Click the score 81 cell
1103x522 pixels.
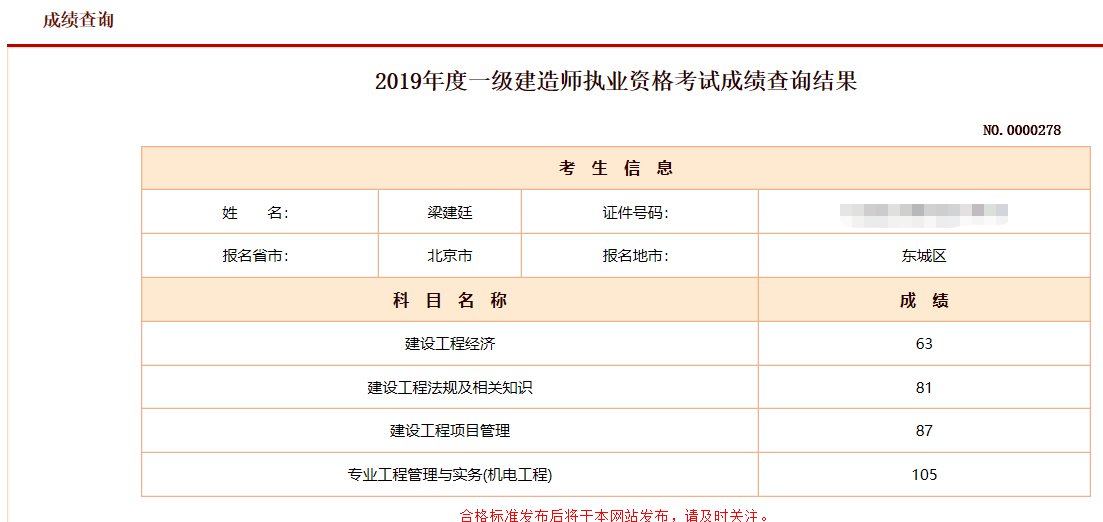923,388
